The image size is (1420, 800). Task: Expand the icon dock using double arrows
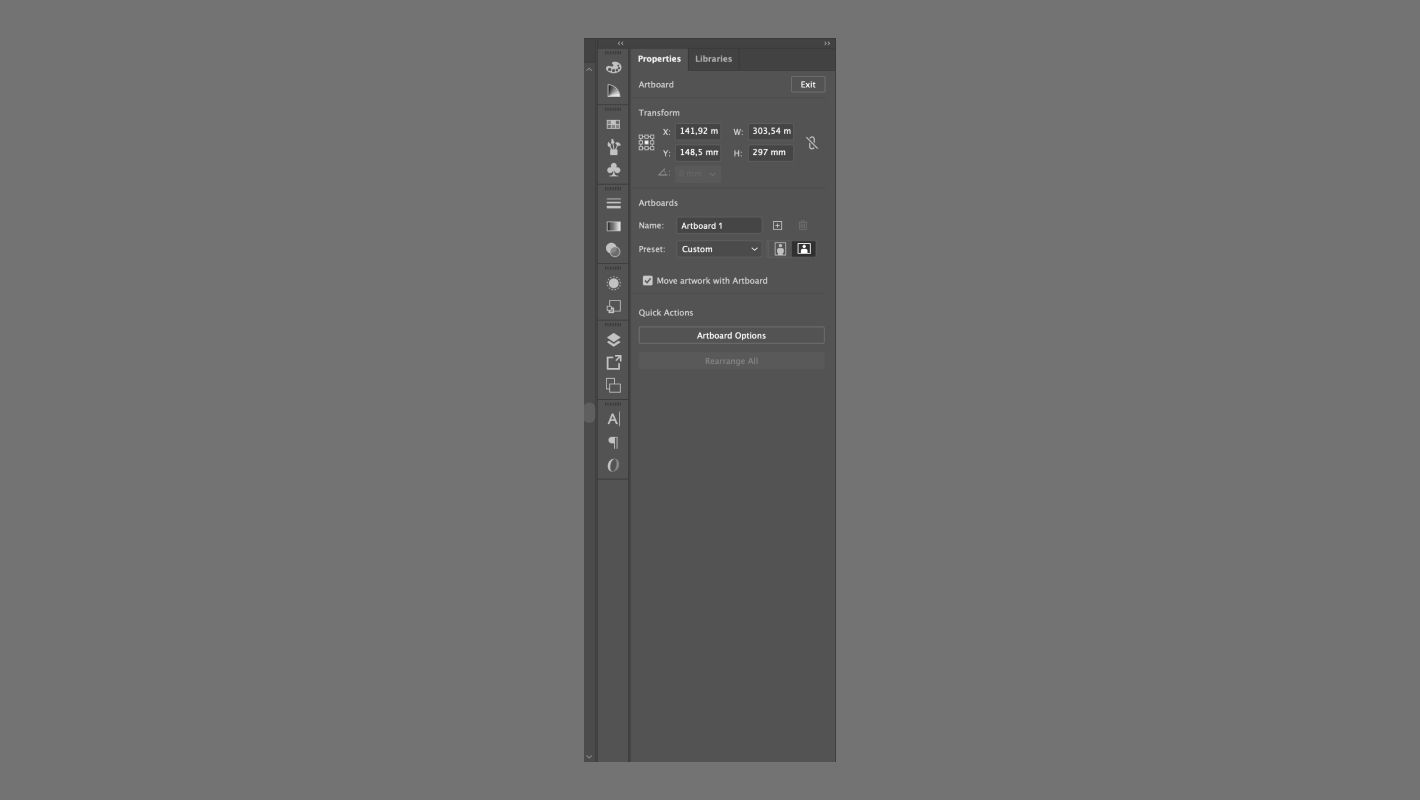tap(620, 44)
